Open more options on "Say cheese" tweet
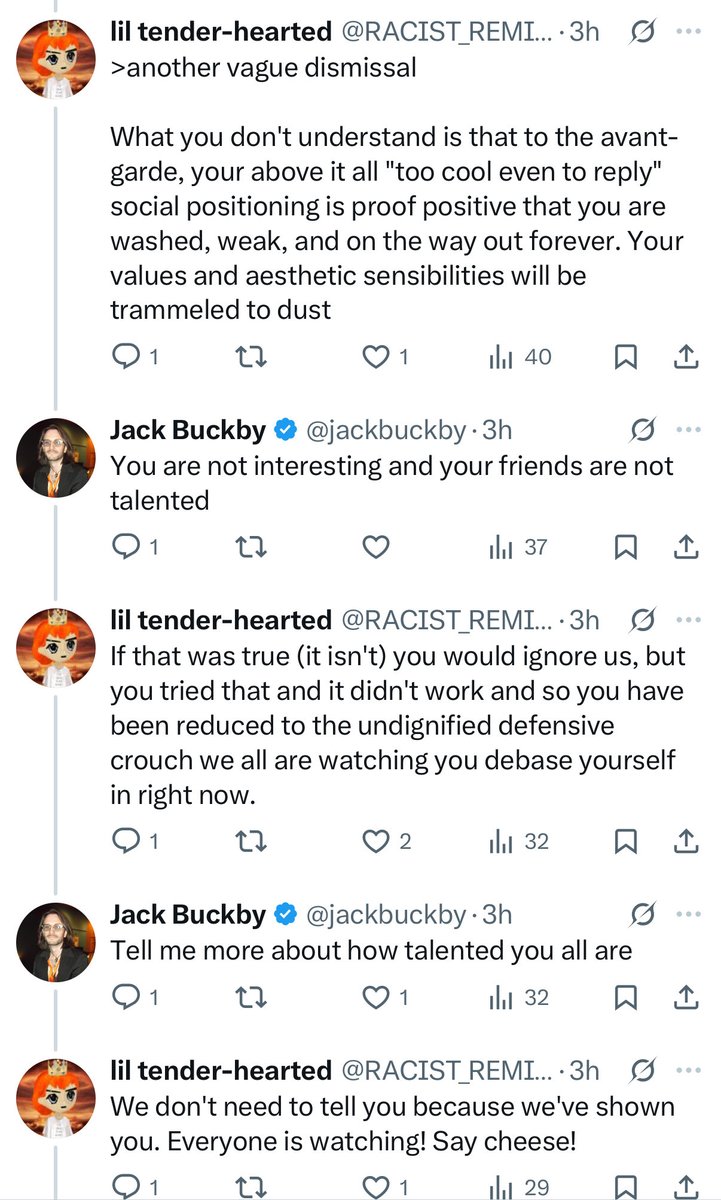 [689, 1071]
